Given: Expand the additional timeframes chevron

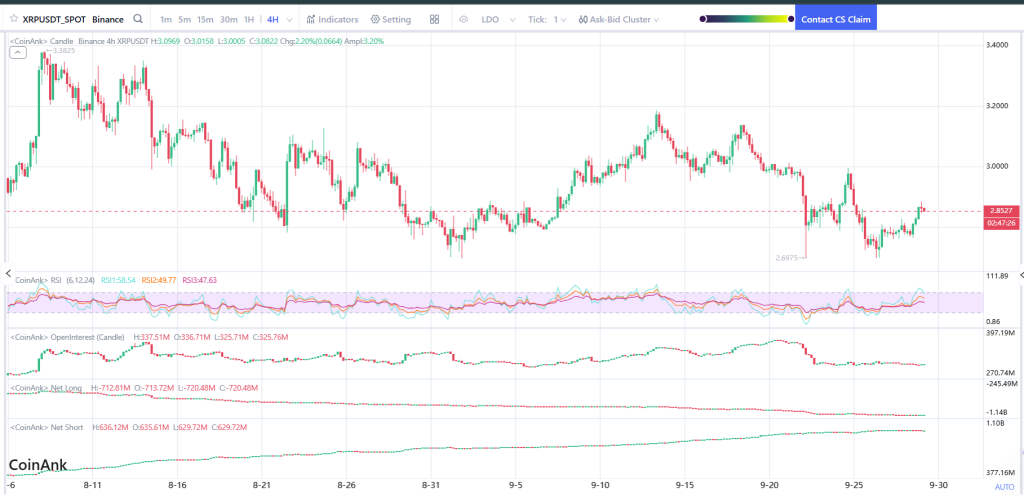Looking at the screenshot, I should click(289, 20).
